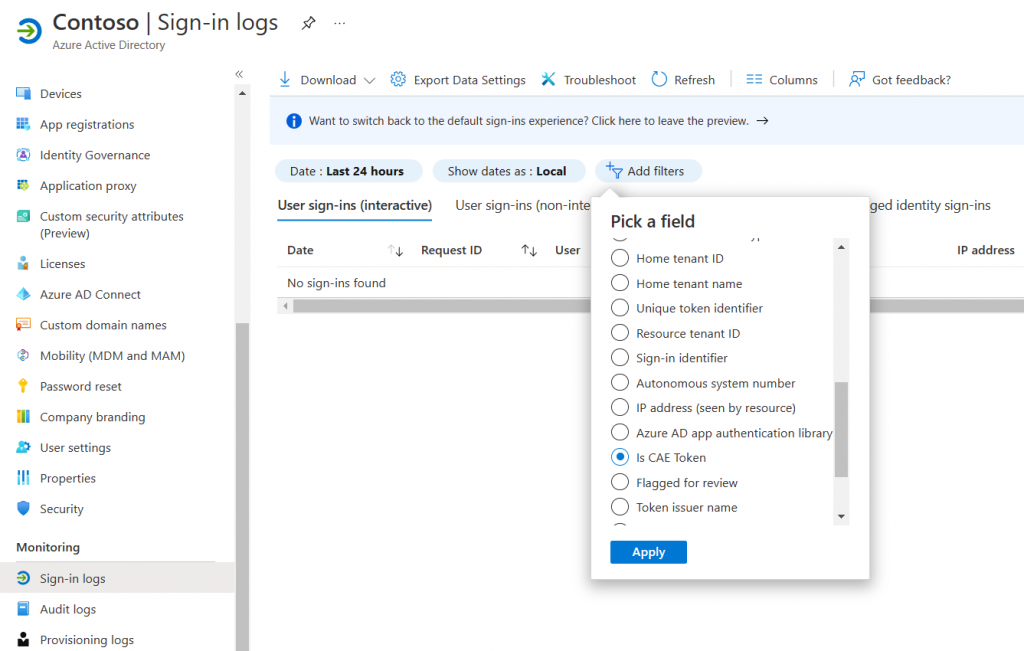This screenshot has width=1024, height=651.
Task: Click the Mobility (MDM and MAM) icon
Action: (23, 355)
